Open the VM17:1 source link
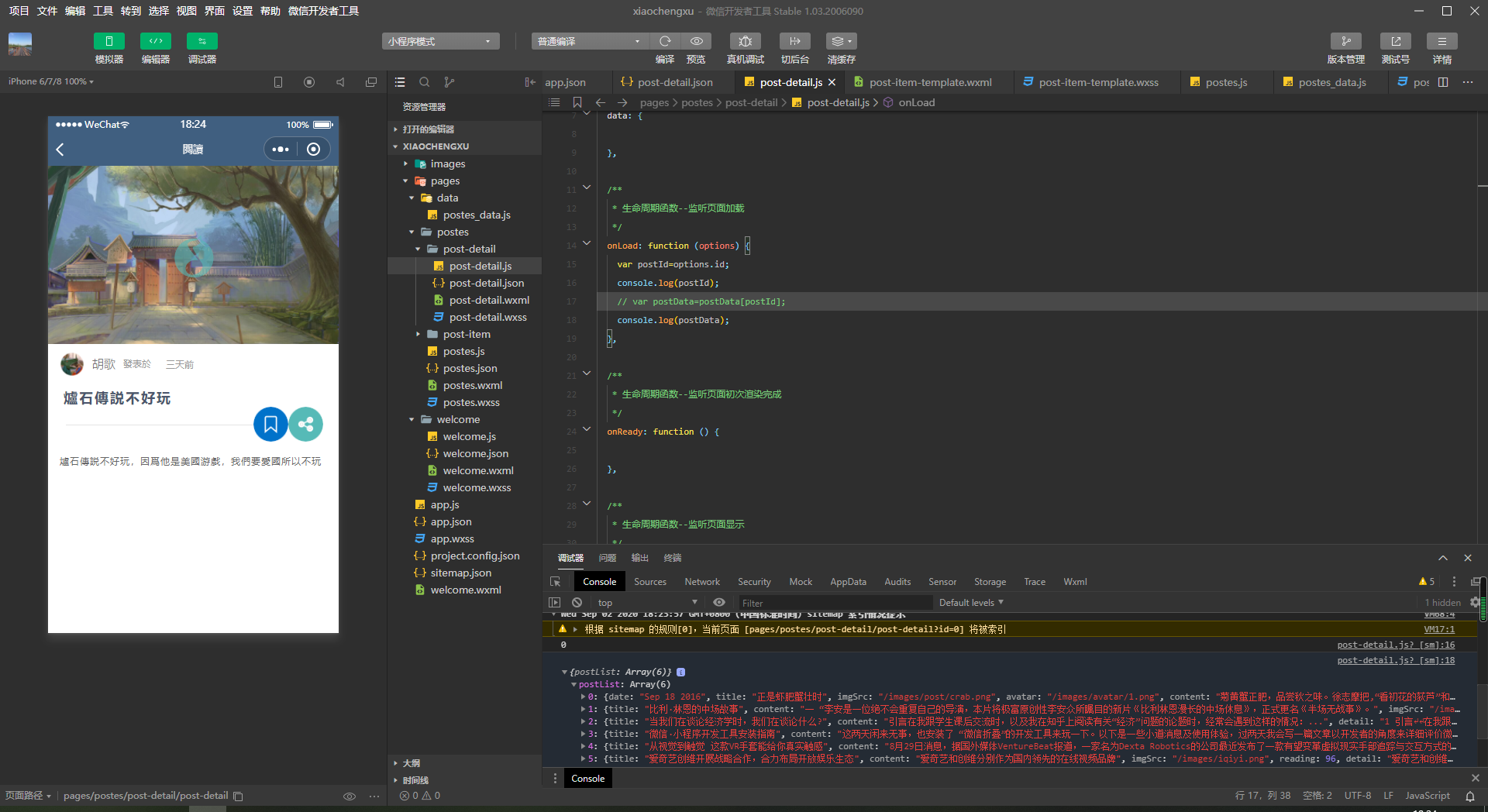The image size is (1488, 812). point(1439,630)
